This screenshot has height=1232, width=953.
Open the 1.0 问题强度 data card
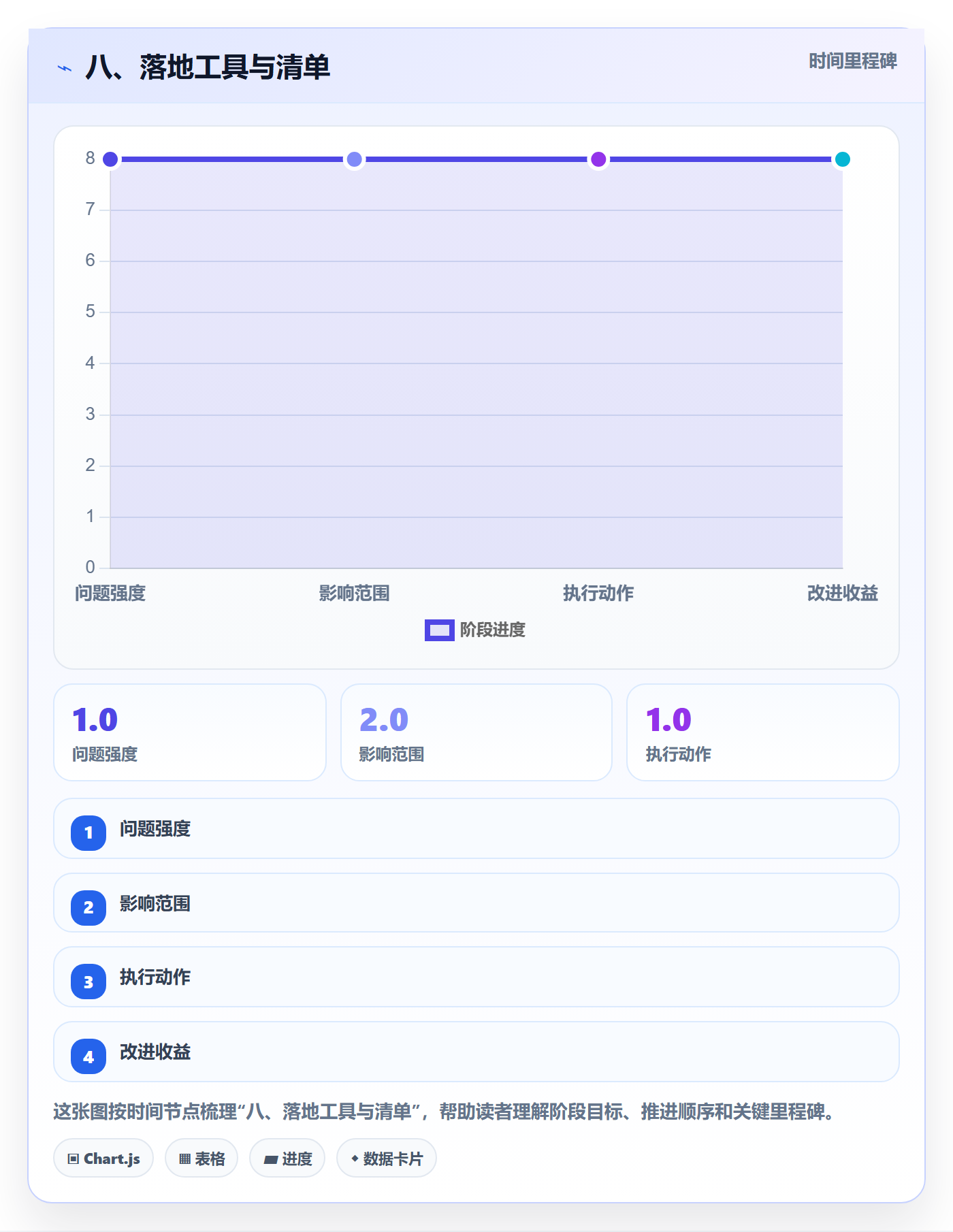(x=190, y=732)
